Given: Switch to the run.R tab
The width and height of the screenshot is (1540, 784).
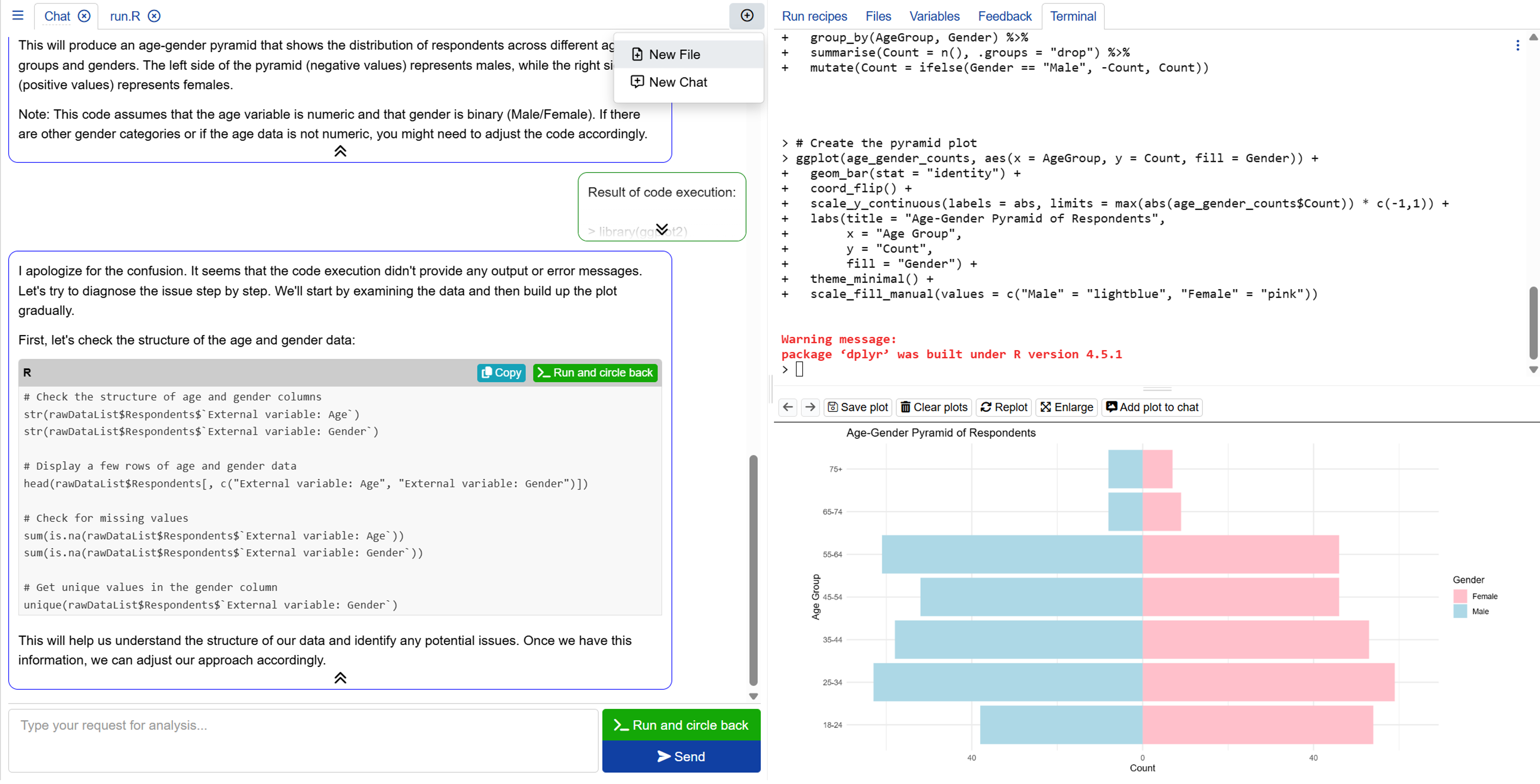Looking at the screenshot, I should [125, 16].
